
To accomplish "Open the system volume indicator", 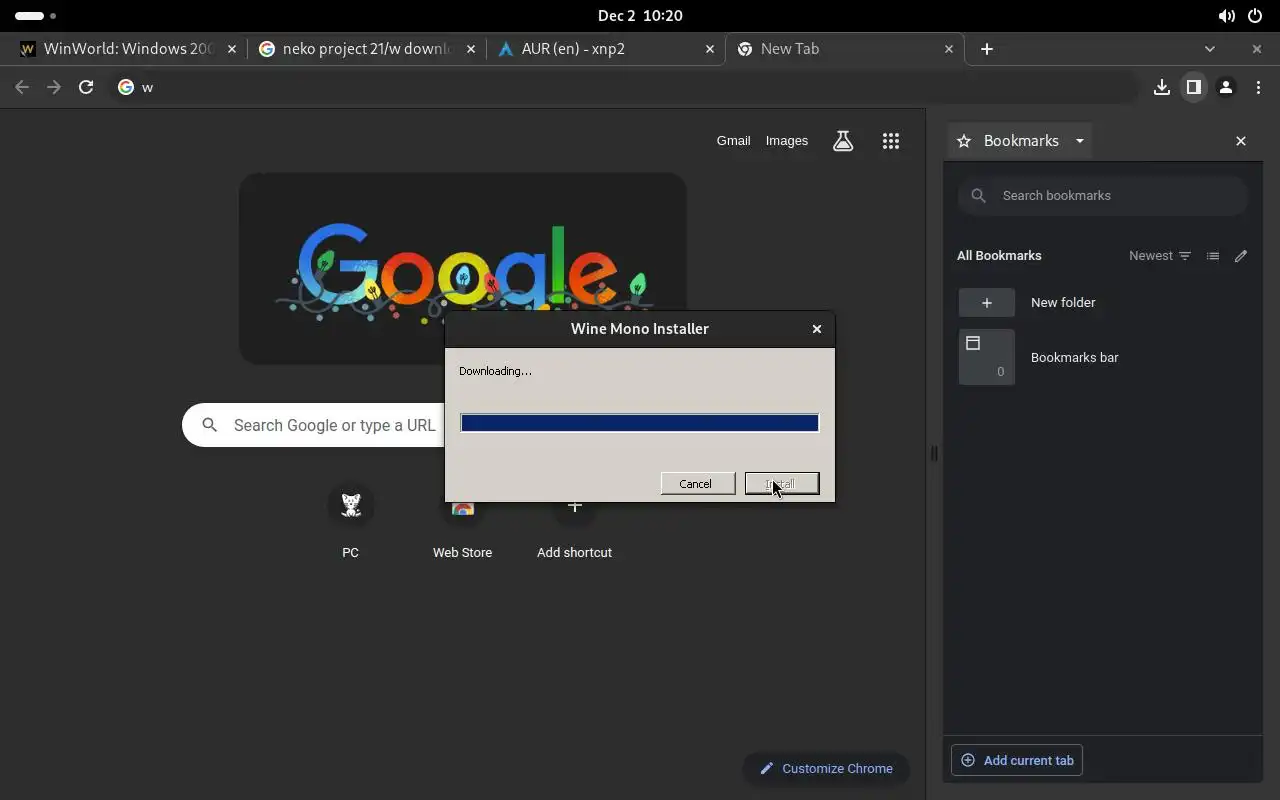I will (1226, 16).
